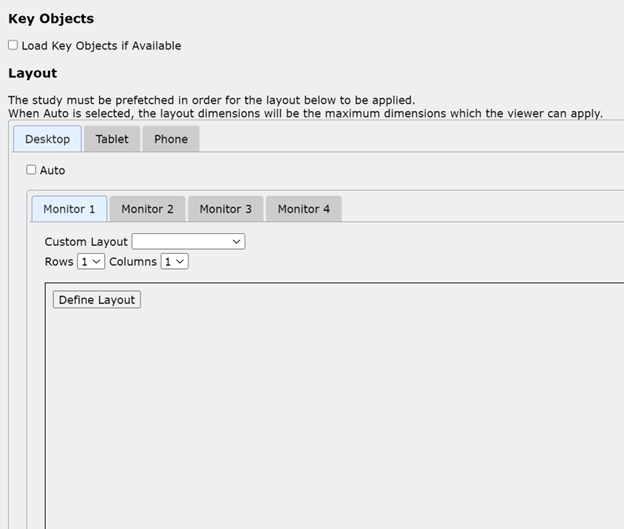Switch to the Desktop tab

coord(47,139)
